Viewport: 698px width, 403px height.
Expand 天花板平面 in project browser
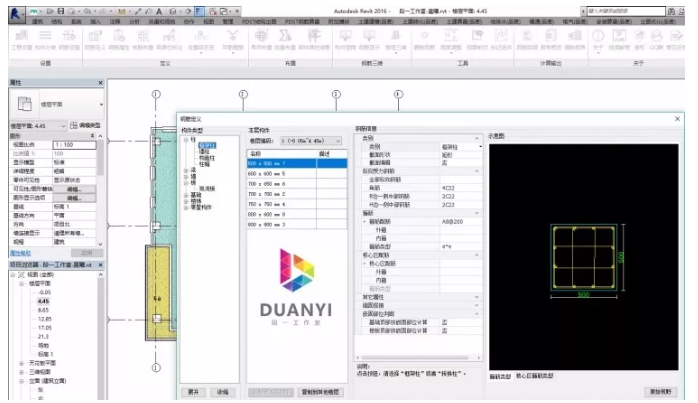(x=21, y=363)
